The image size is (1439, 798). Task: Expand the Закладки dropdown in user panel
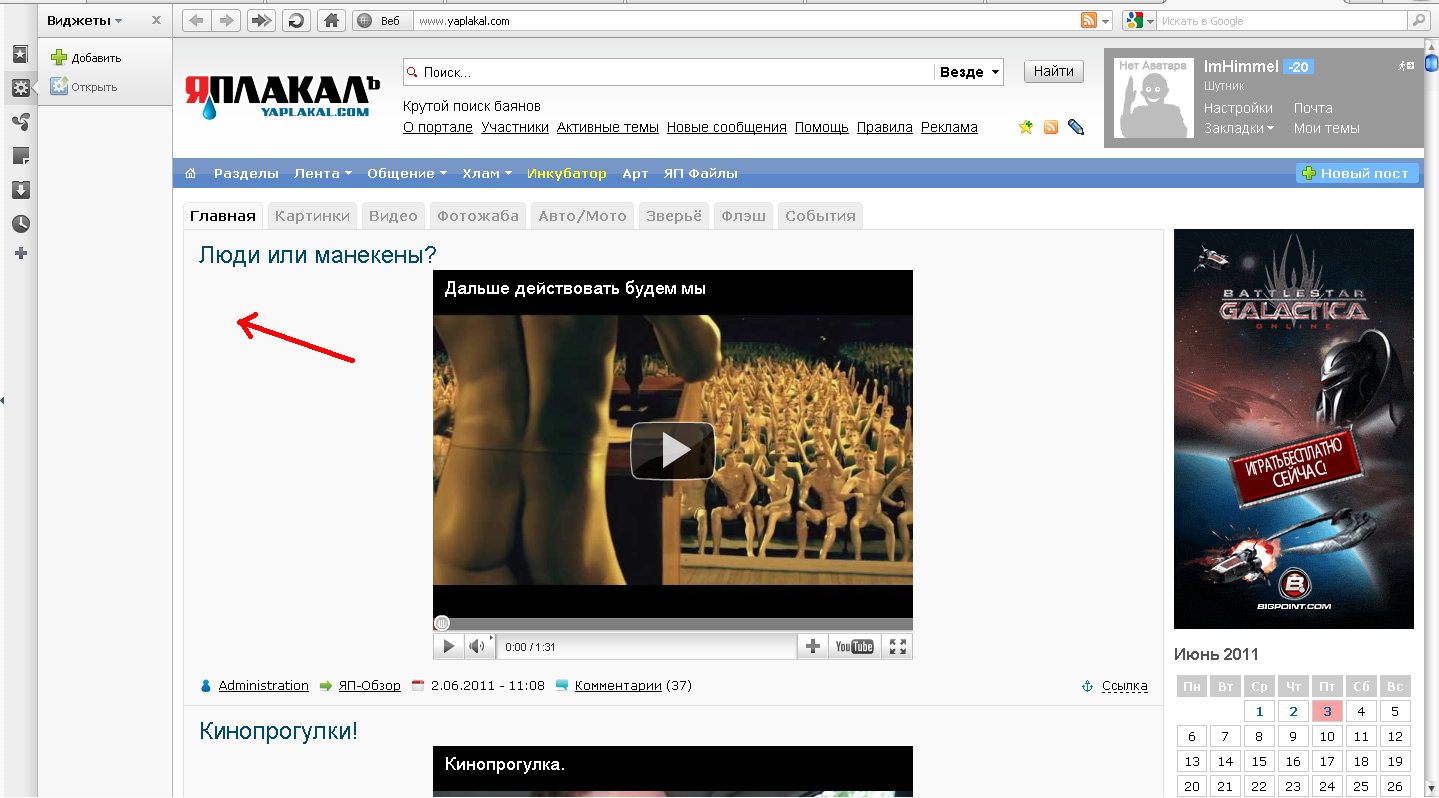point(1239,128)
